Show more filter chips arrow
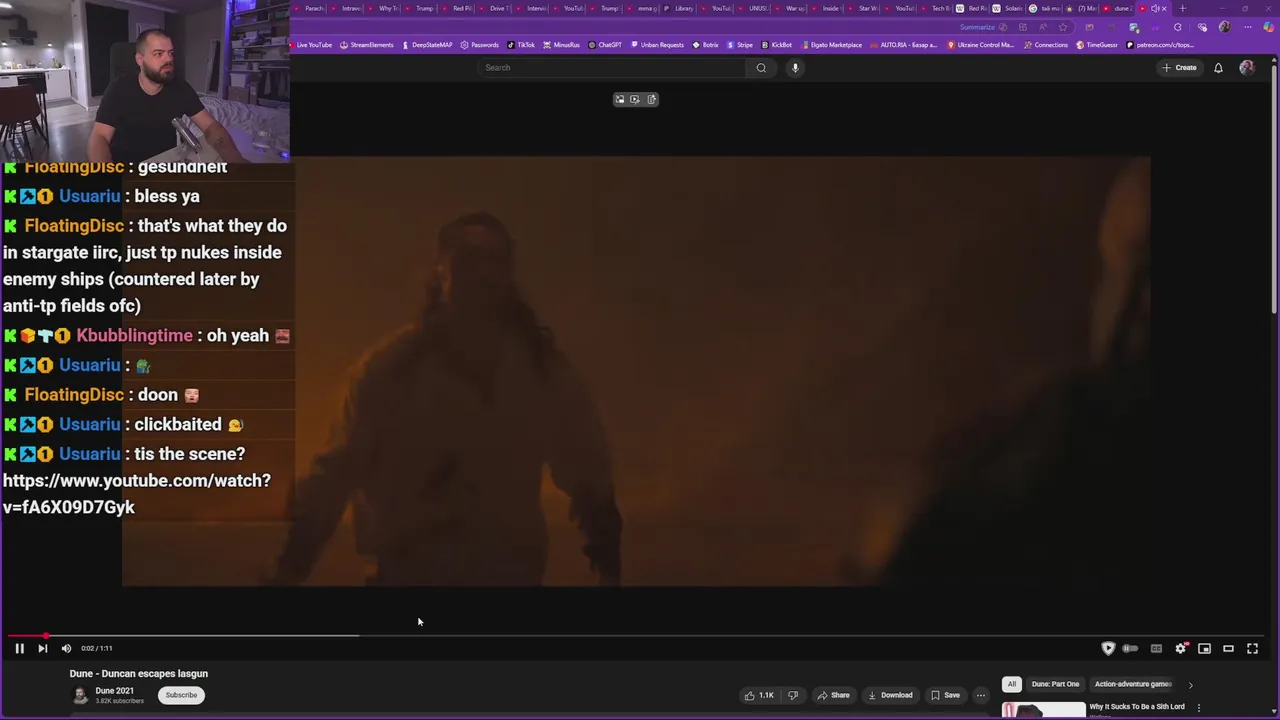This screenshot has width=1280, height=720. 1190,685
